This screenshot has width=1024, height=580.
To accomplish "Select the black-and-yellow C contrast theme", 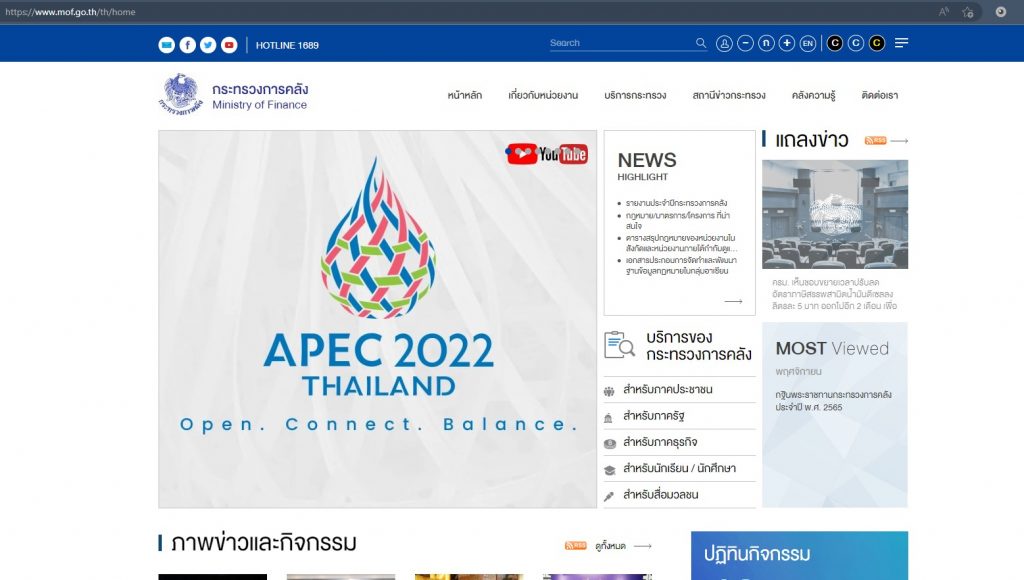I will [876, 43].
